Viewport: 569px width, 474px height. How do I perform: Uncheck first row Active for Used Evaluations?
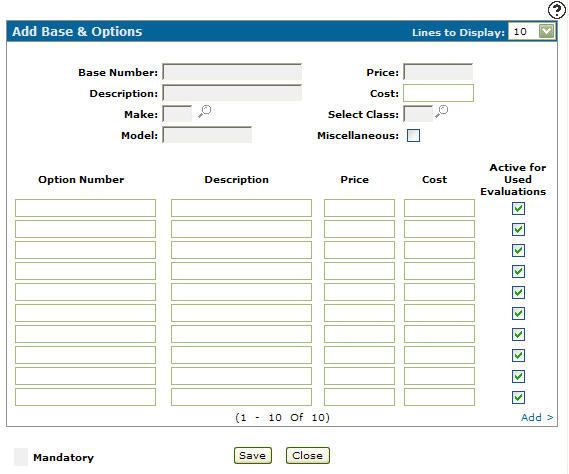click(518, 208)
